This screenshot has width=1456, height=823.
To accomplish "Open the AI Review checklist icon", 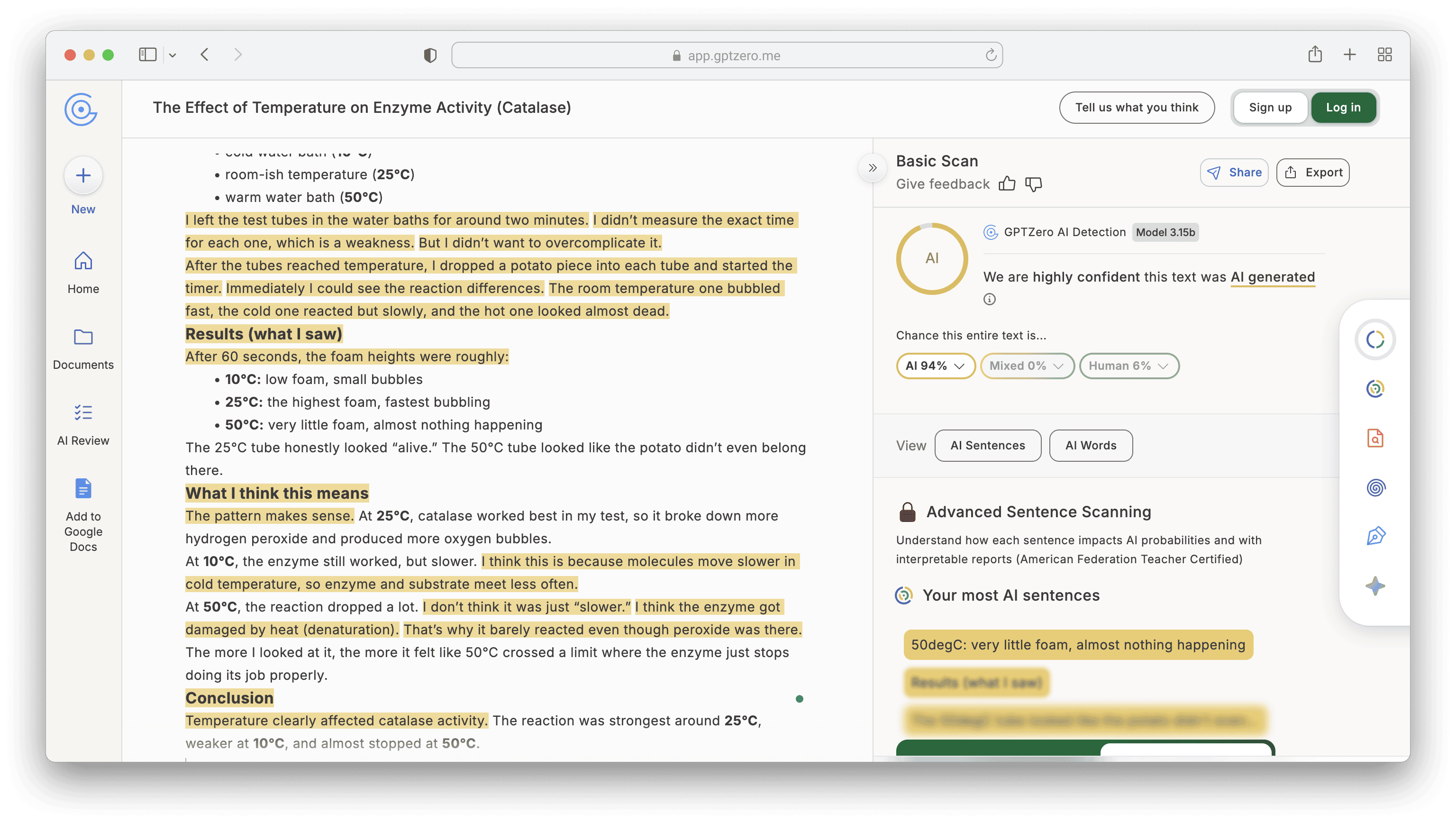I will pyautogui.click(x=83, y=412).
